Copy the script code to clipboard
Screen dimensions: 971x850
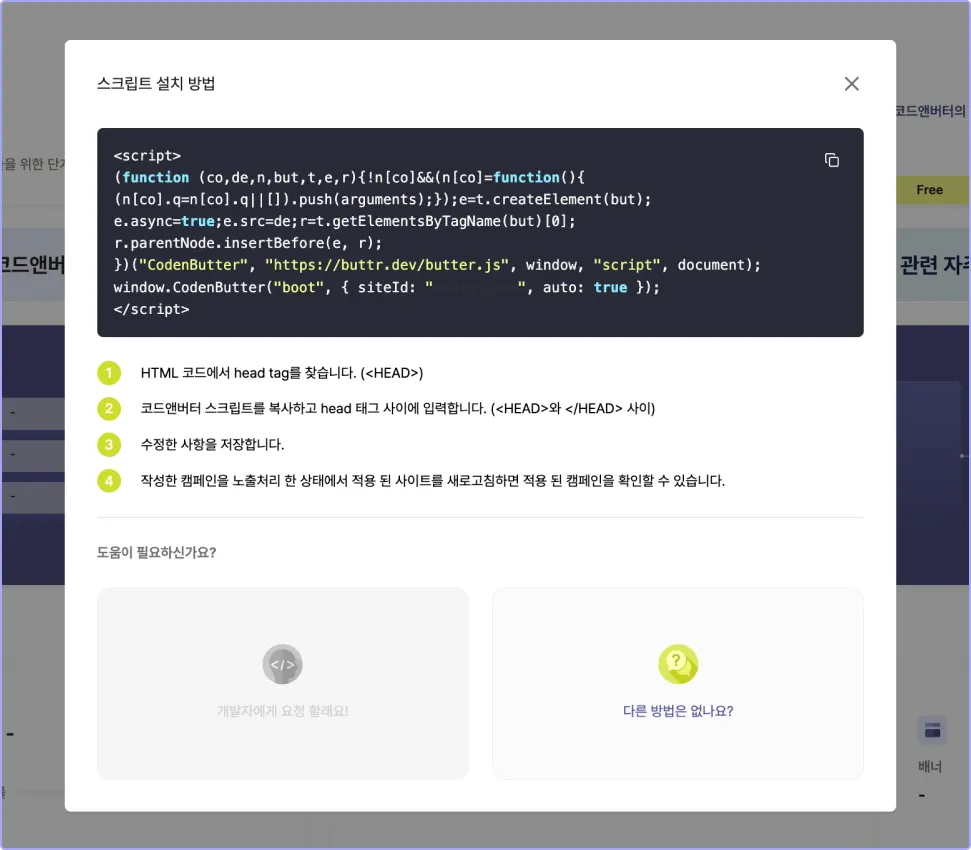(832, 160)
